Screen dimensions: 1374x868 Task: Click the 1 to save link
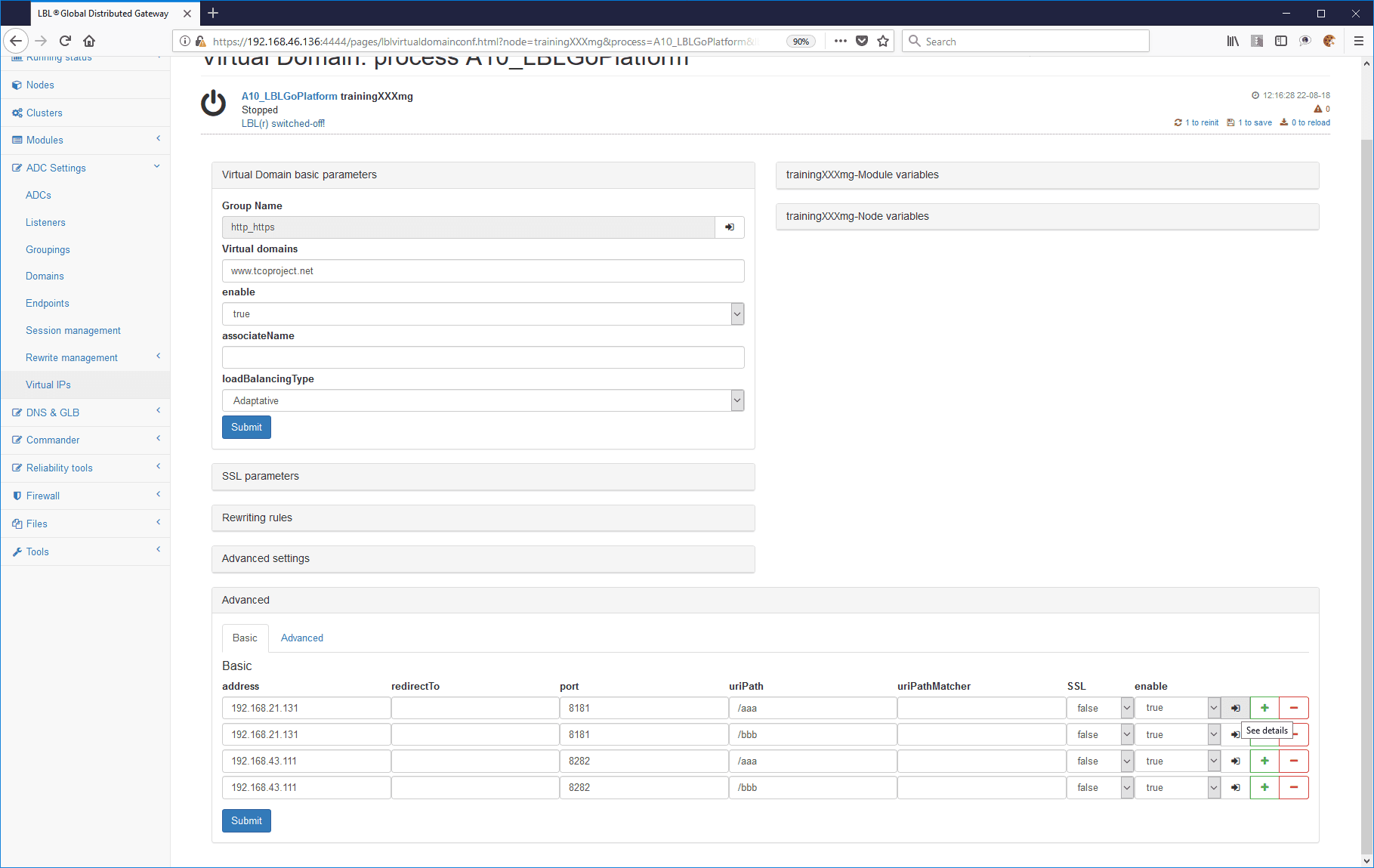pos(1249,122)
